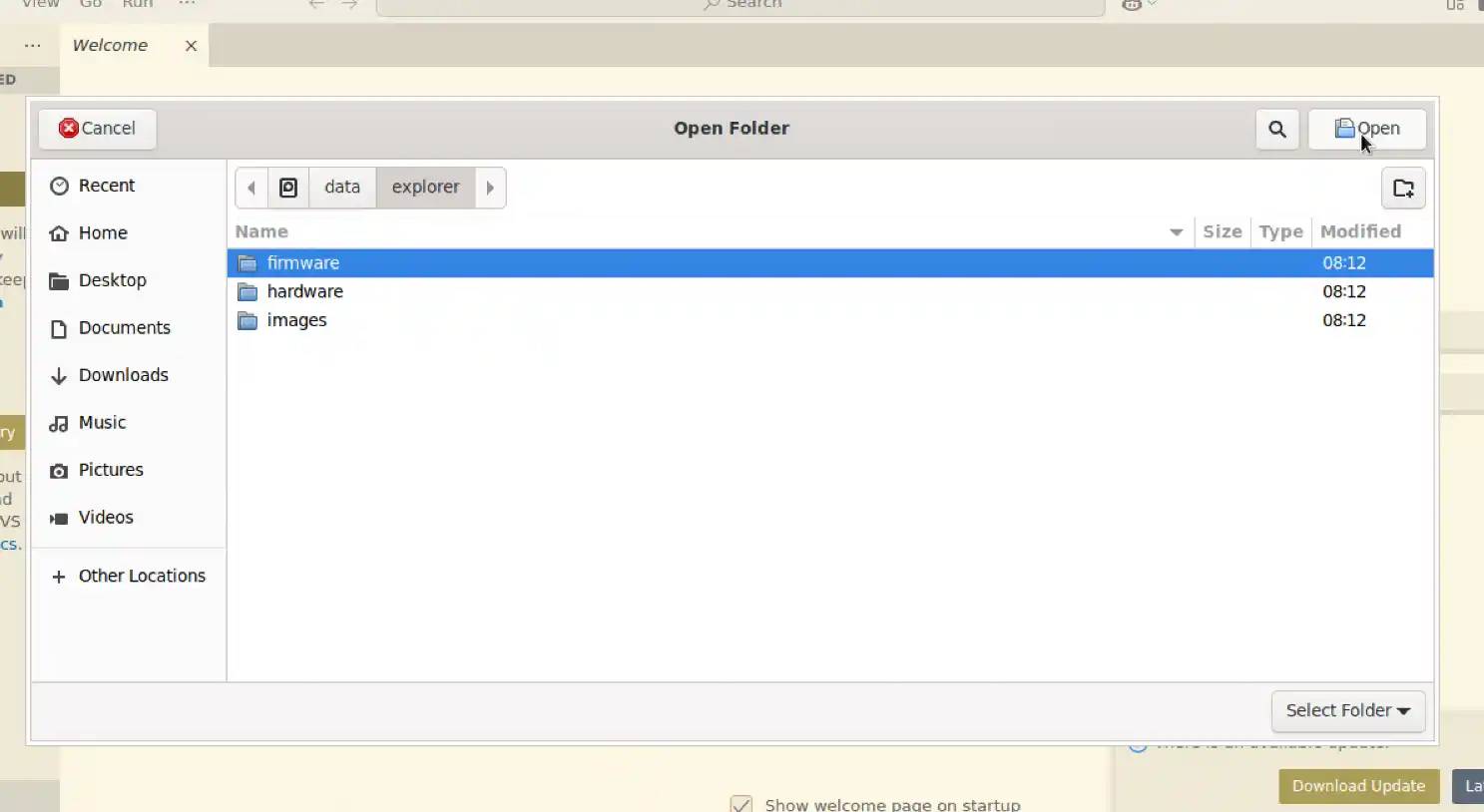Cancel the Open Folder dialog
Image resolution: width=1484 pixels, height=812 pixels.
[97, 129]
